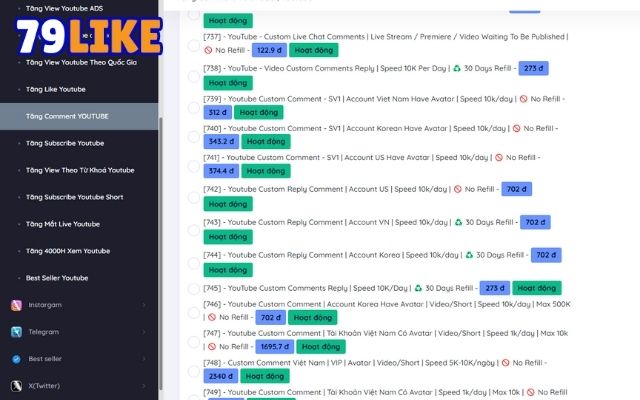This screenshot has width=640, height=400.
Task: Select radio button for service 738
Action: pyautogui.click(x=193, y=76)
